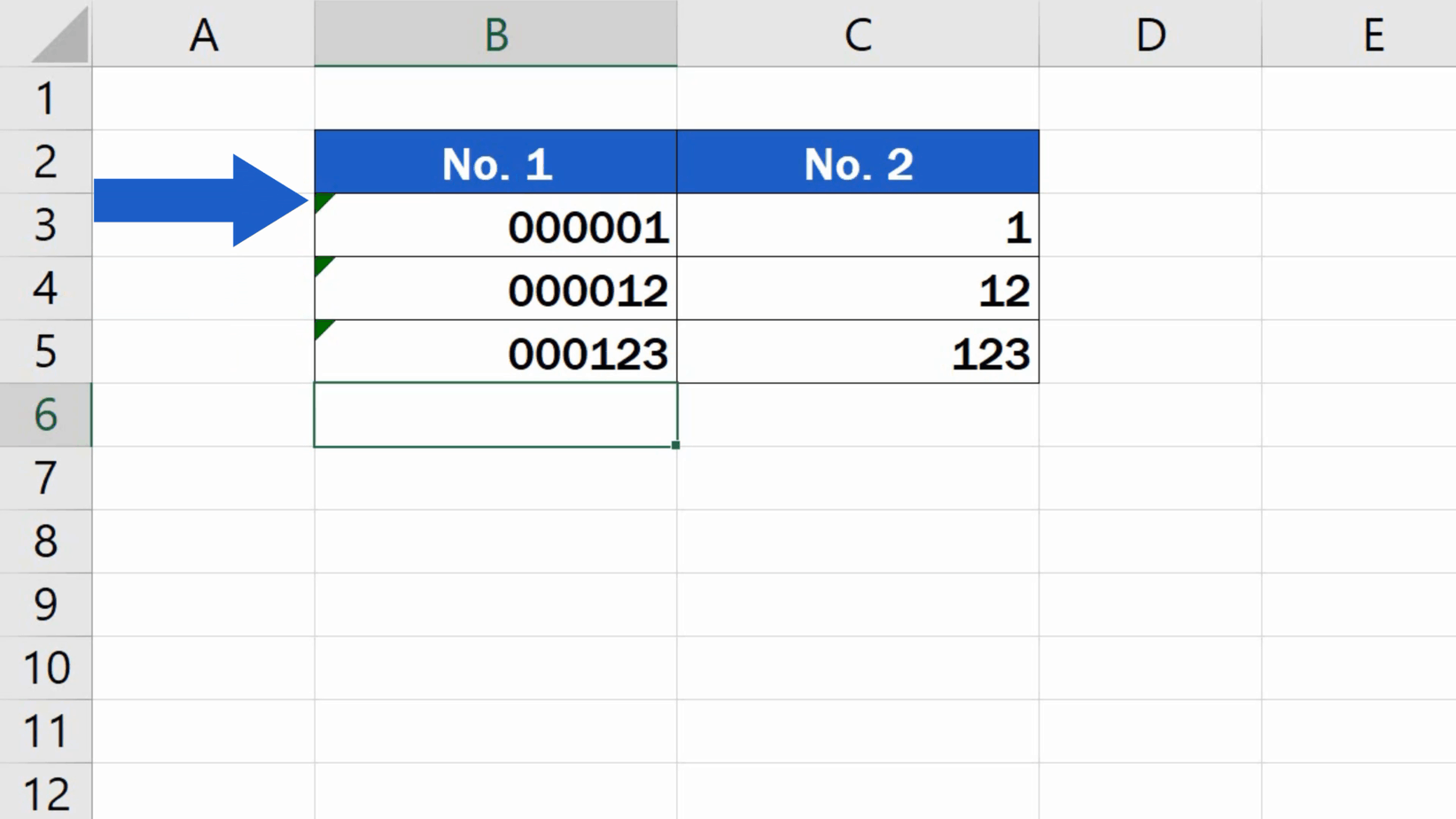The width and height of the screenshot is (1456, 819).
Task: Select column header E
Action: coord(1373,34)
